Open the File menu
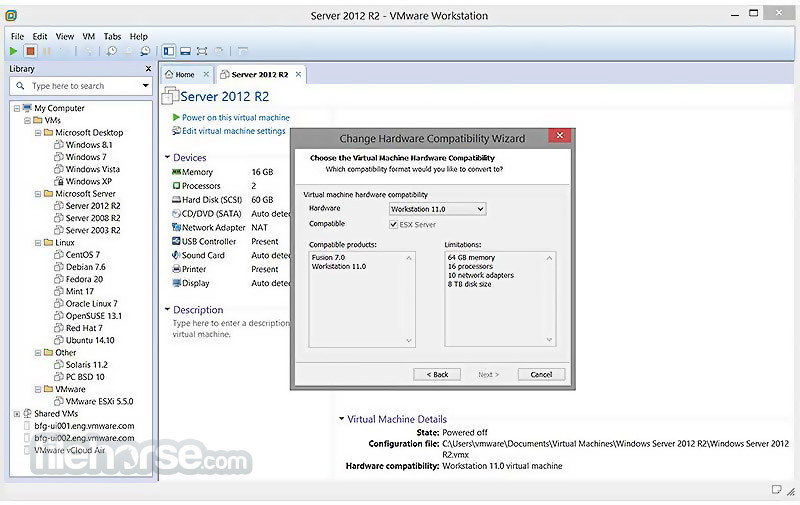The height and width of the screenshot is (505, 800). click(x=17, y=36)
